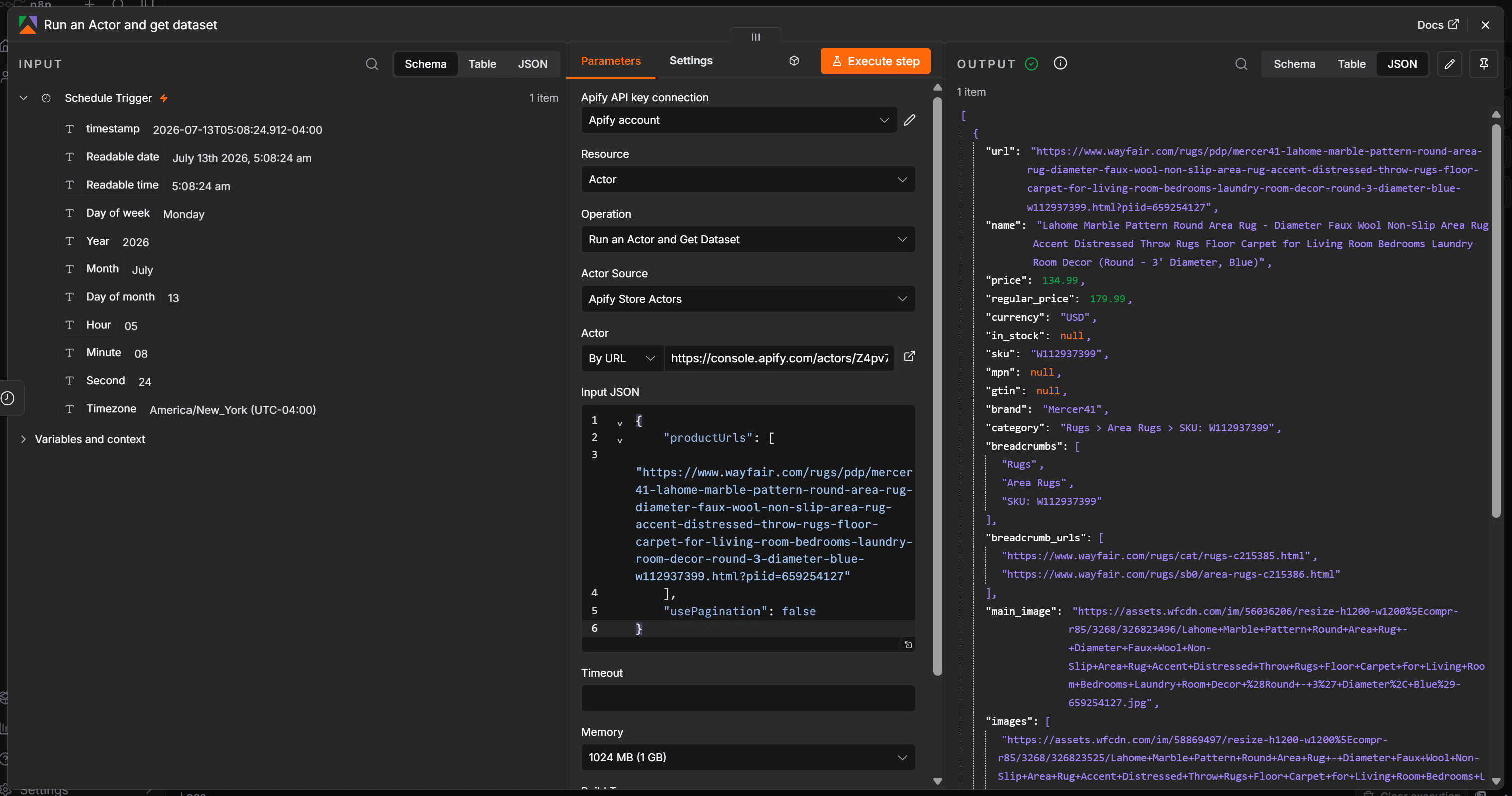Viewport: 1512px width, 796px height.
Task: Open the Operation dropdown
Action: (x=748, y=239)
